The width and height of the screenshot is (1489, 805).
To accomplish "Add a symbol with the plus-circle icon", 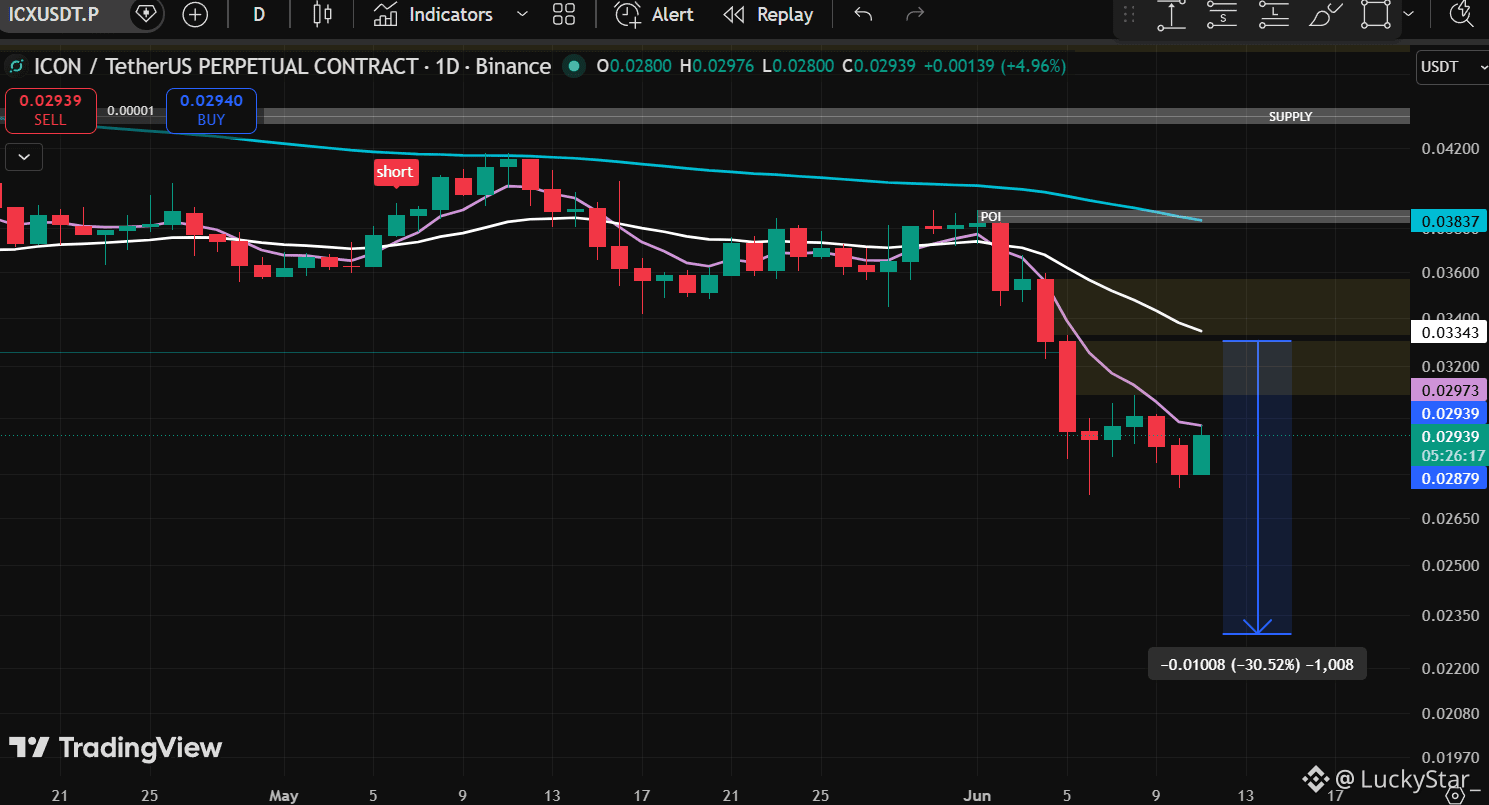I will (195, 14).
